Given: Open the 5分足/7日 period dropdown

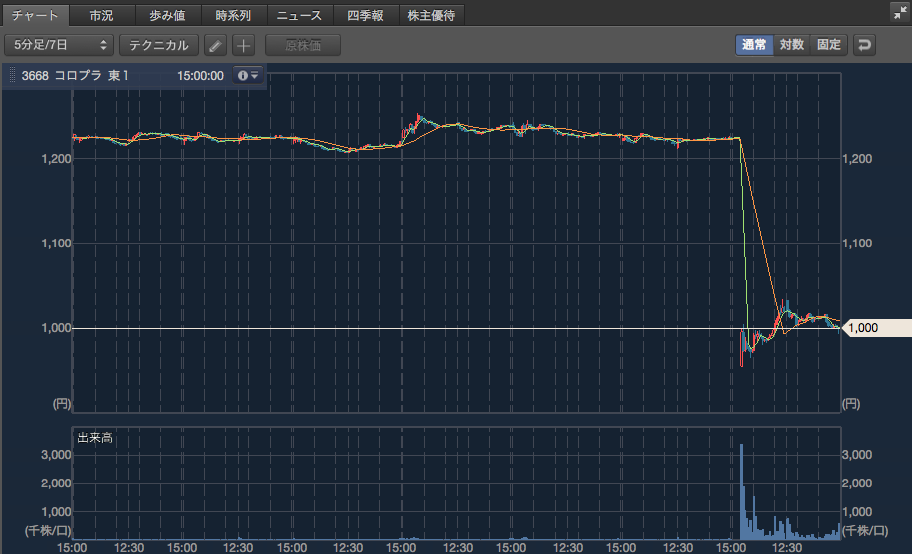Looking at the screenshot, I should pyautogui.click(x=59, y=45).
